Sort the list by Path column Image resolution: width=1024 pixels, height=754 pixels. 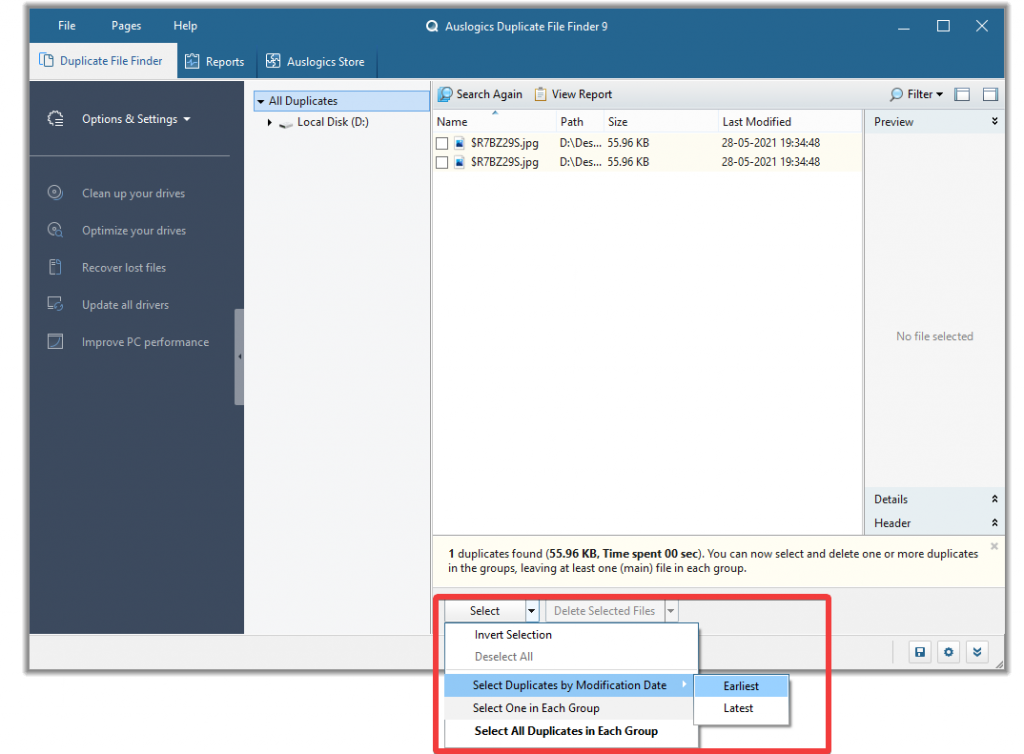tap(580, 121)
